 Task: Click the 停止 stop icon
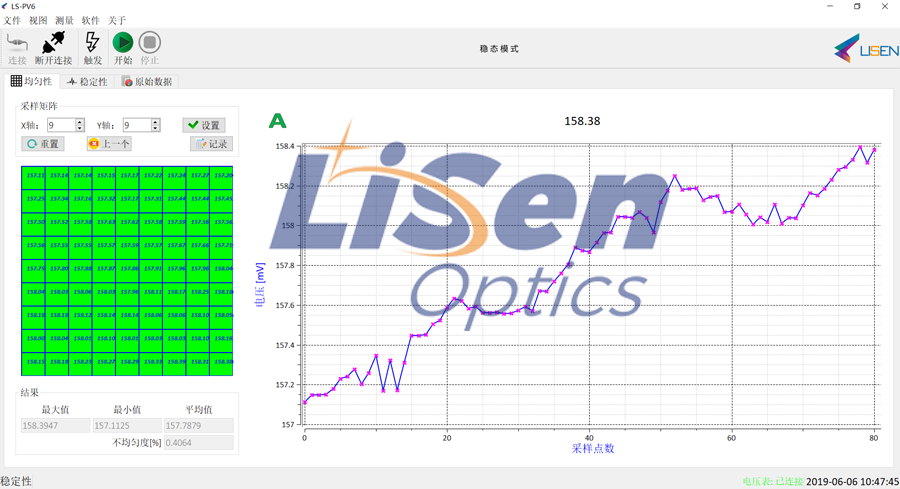click(149, 43)
